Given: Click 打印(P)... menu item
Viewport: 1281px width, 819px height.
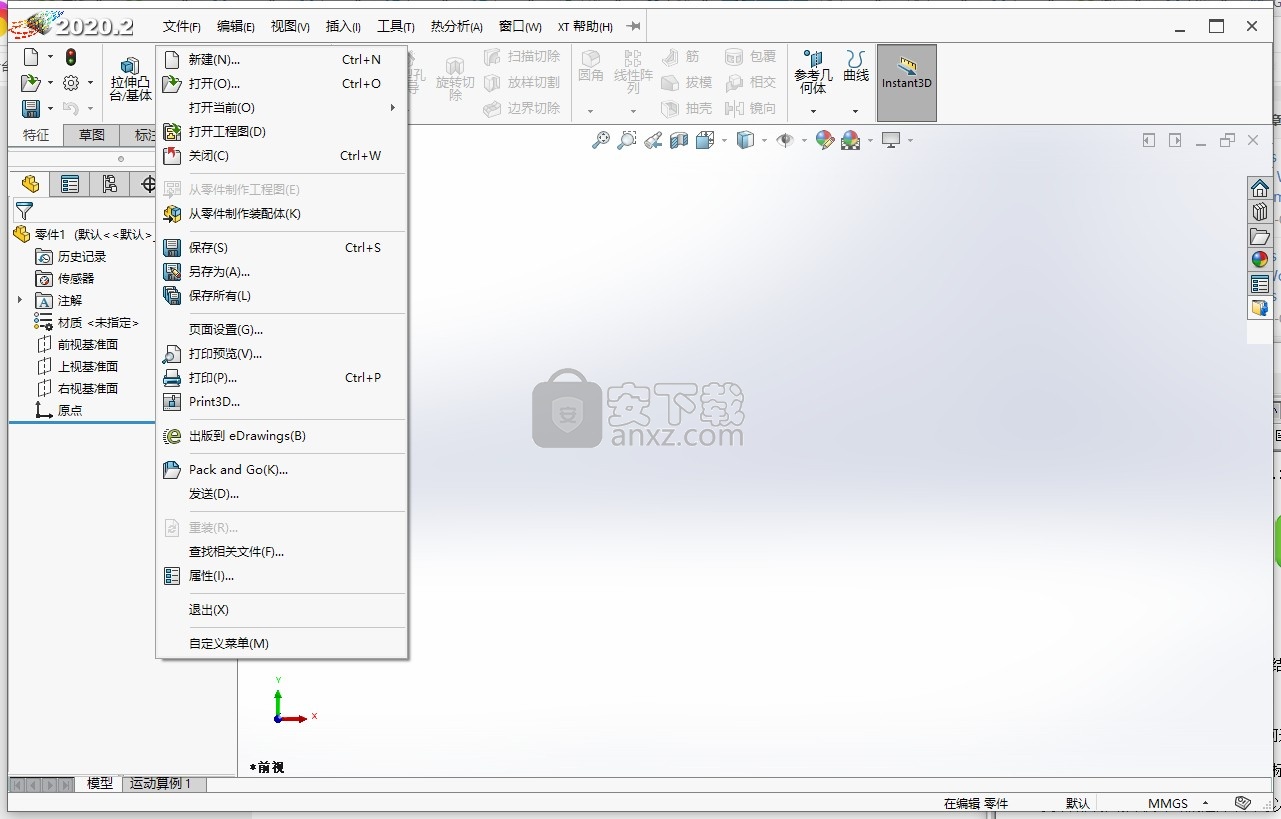Looking at the screenshot, I should tap(281, 378).
